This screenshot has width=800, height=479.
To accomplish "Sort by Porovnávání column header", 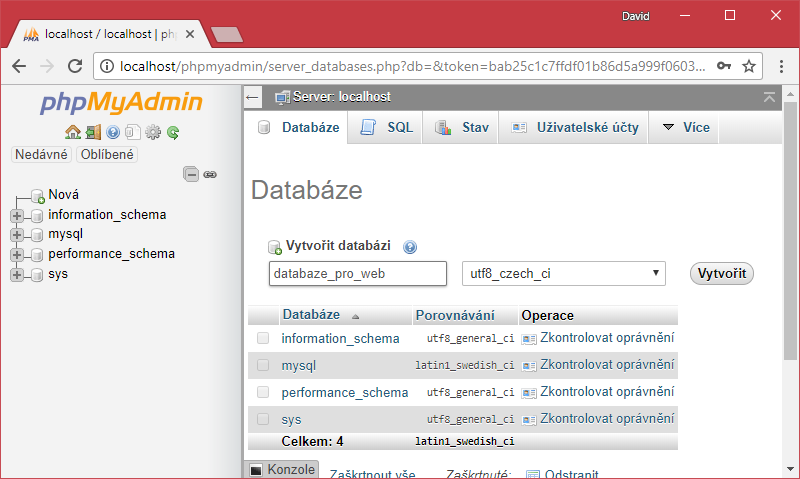I will (x=455, y=316).
